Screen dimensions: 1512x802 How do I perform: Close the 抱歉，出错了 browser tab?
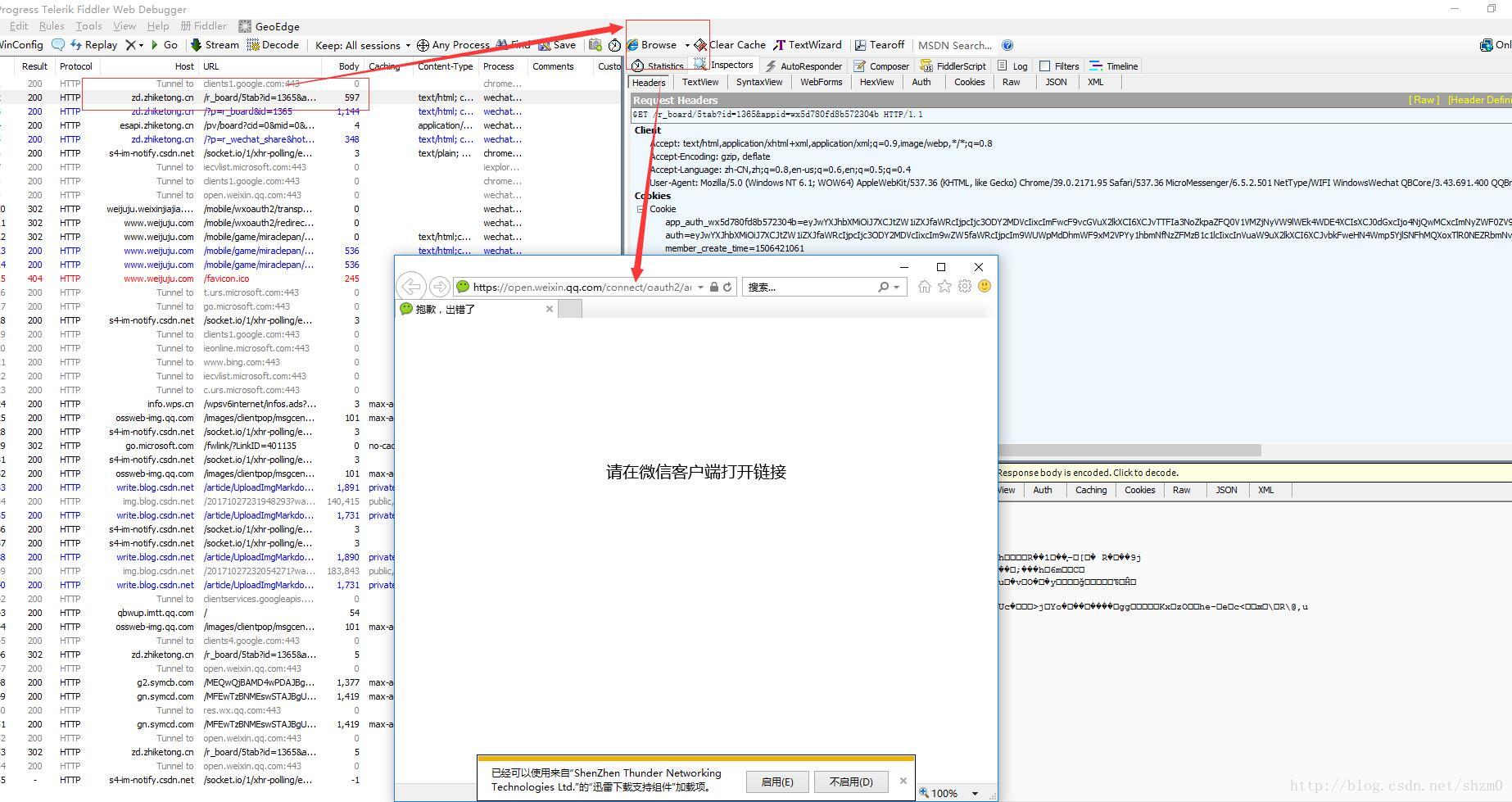pos(550,309)
